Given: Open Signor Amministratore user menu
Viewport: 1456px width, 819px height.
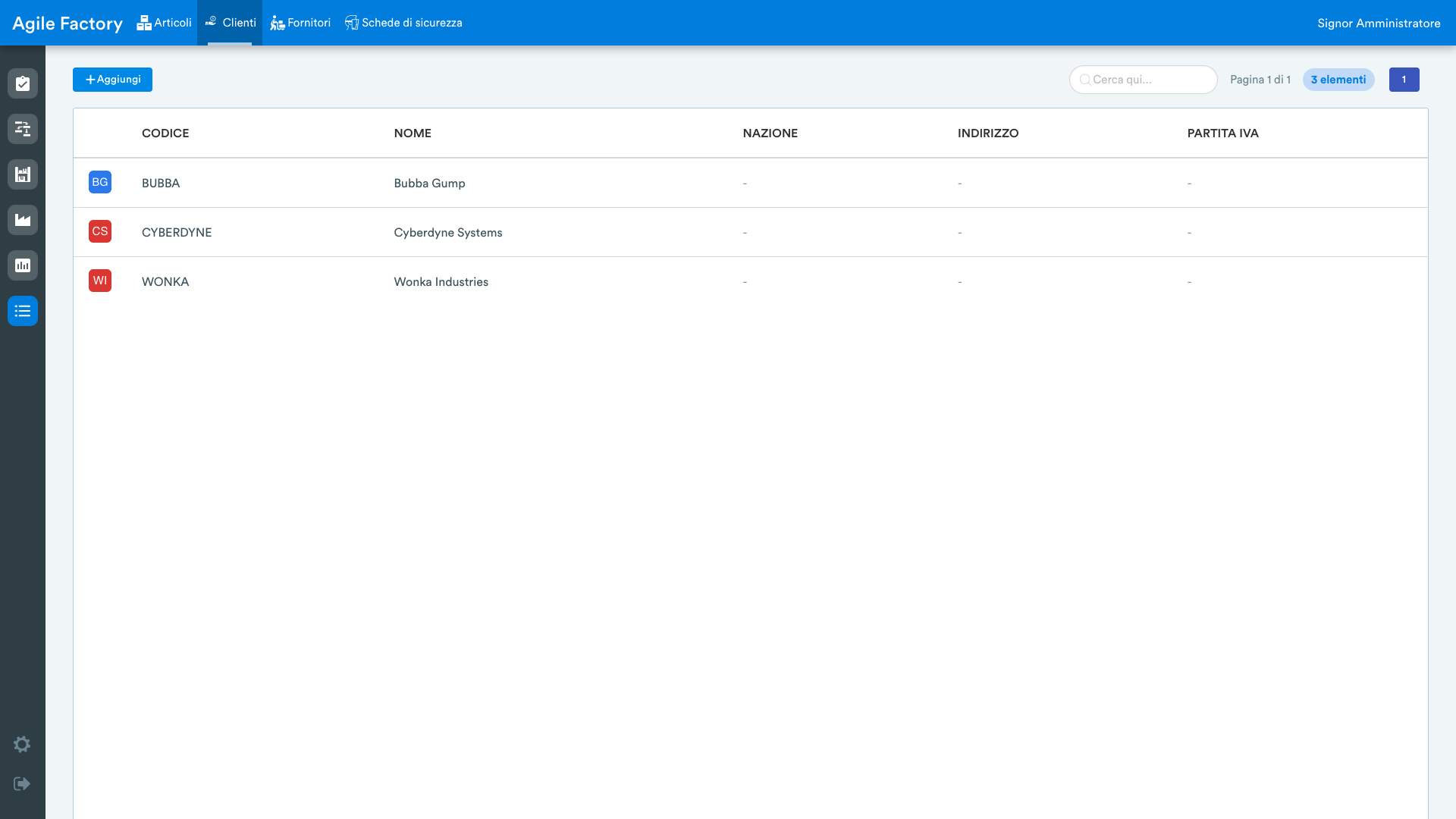Looking at the screenshot, I should [x=1379, y=24].
